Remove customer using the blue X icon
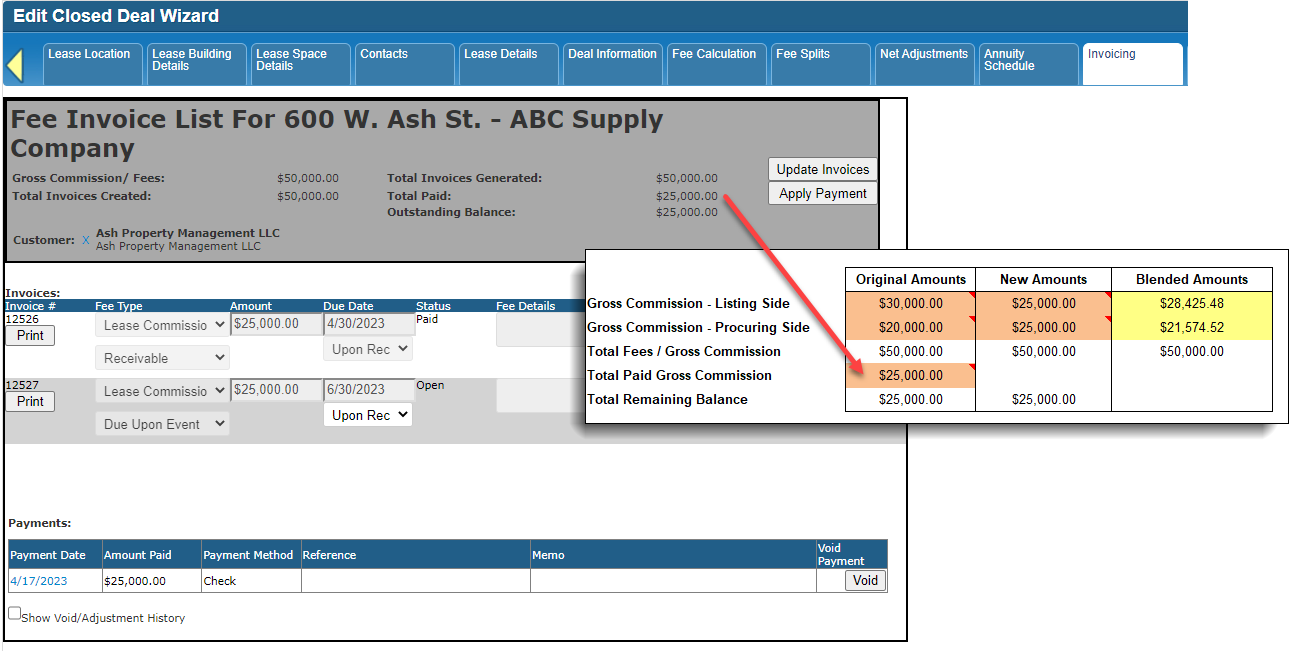Viewport: 1289px width, 651px height. (86, 240)
